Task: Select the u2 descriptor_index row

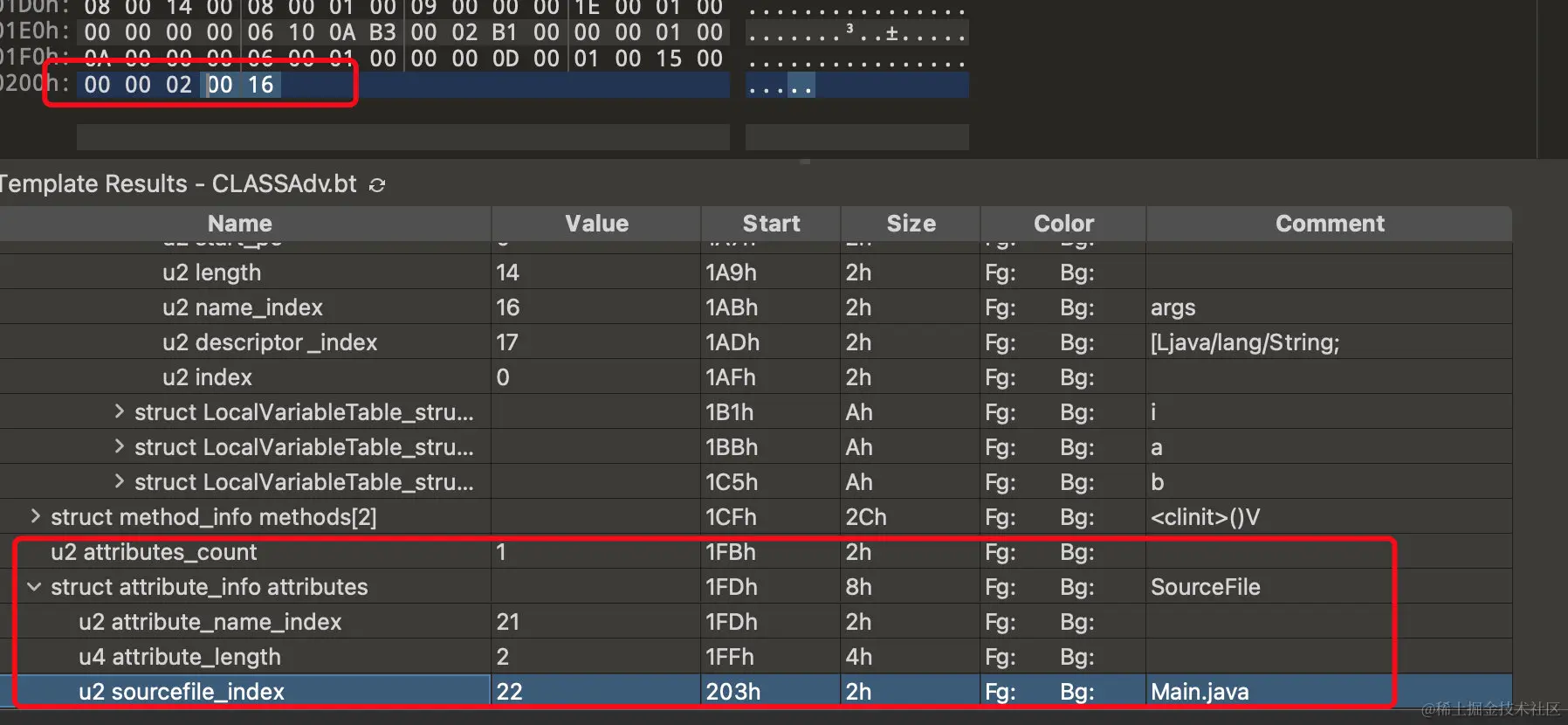Action: click(x=756, y=342)
